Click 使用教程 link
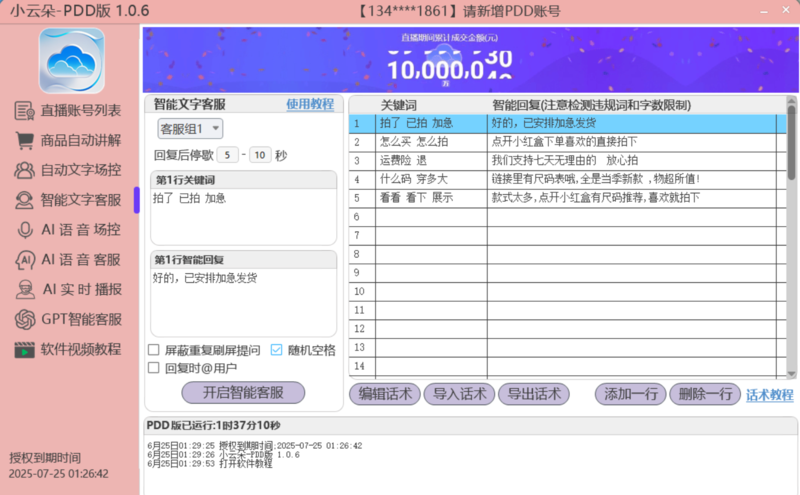 310,104
